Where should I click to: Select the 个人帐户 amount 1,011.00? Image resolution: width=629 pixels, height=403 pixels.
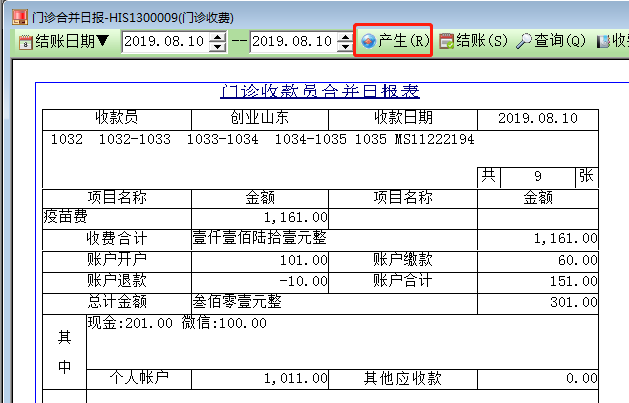[x=296, y=378]
